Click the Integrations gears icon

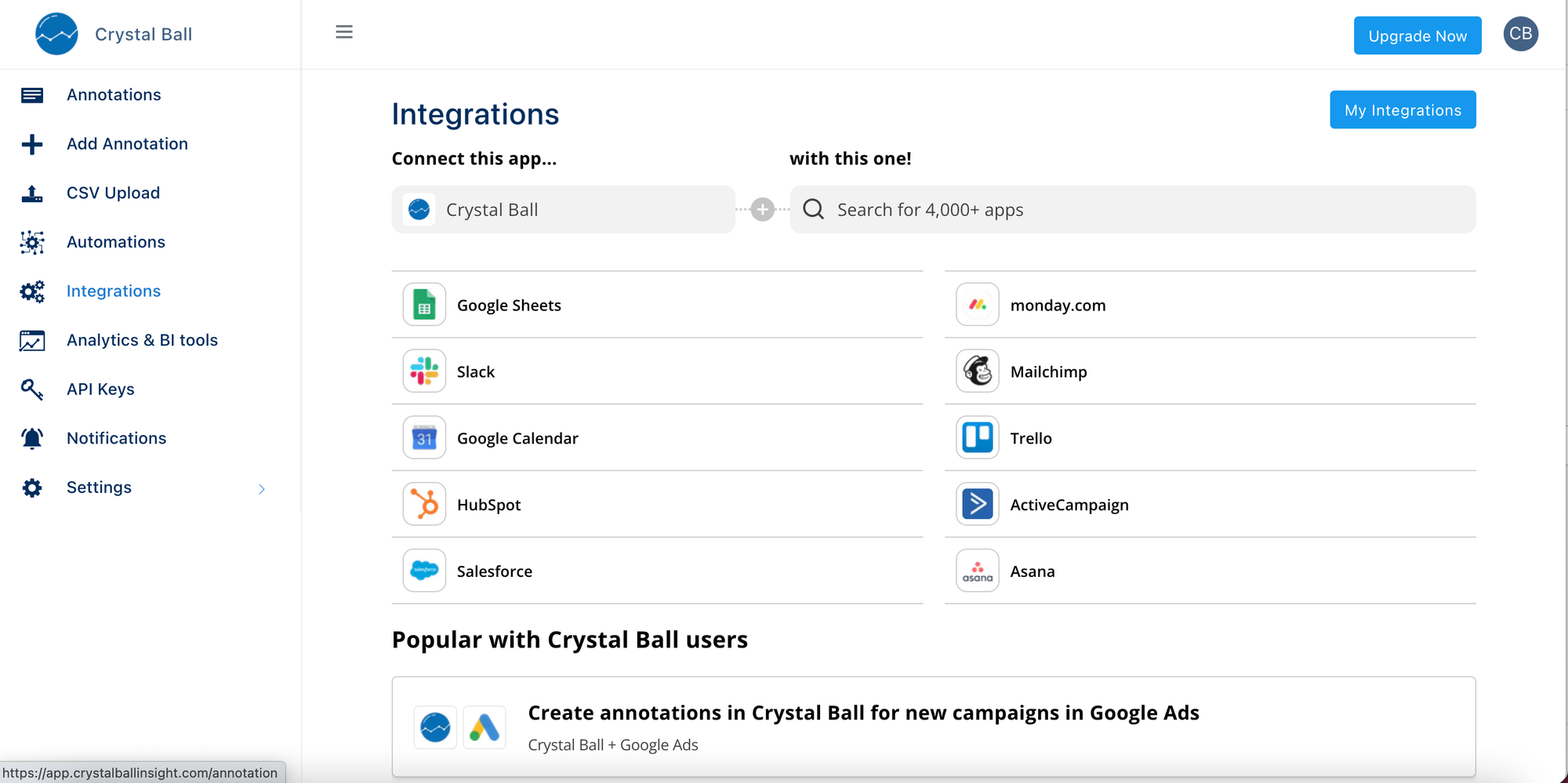(x=32, y=292)
